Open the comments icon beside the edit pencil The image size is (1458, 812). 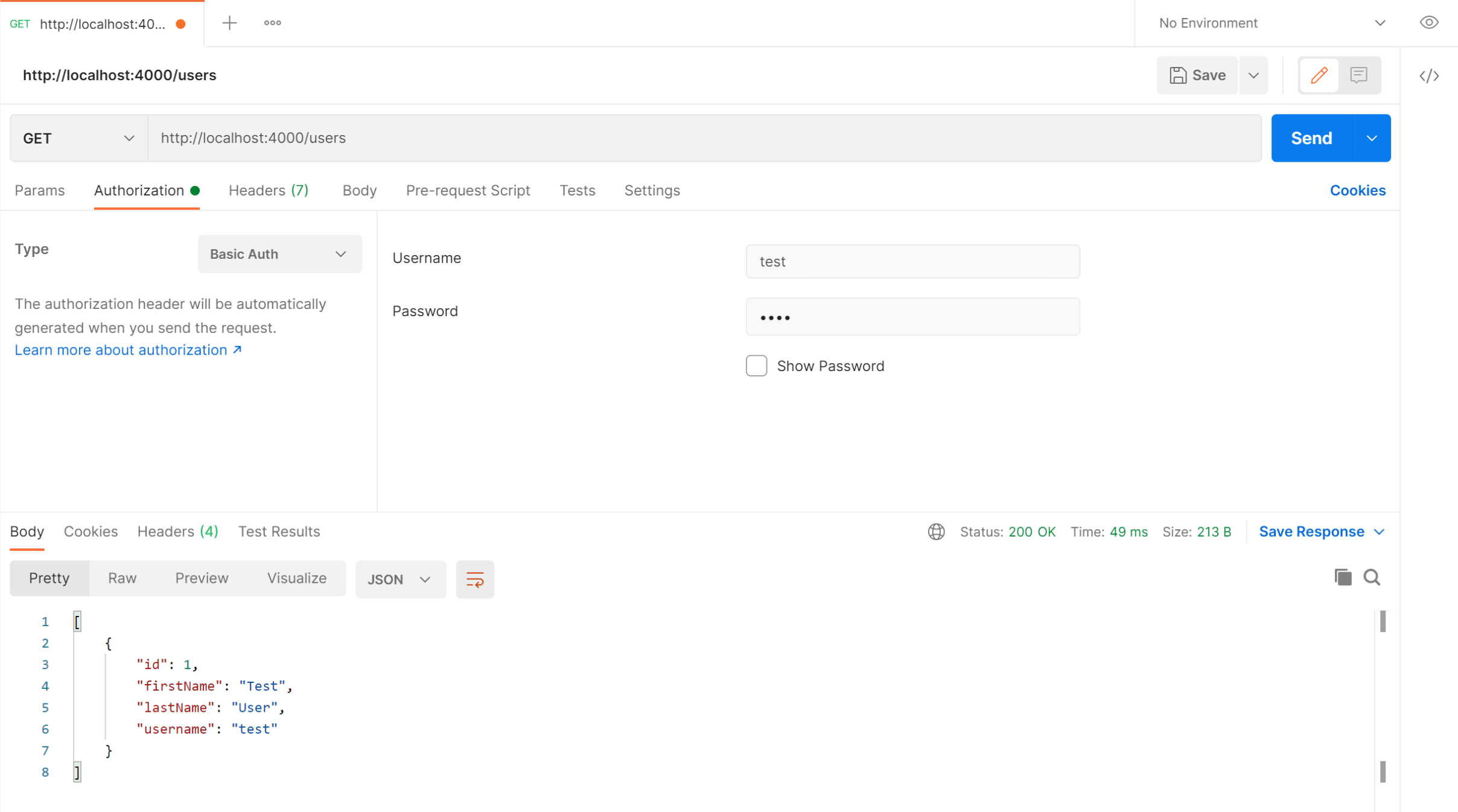coord(1359,75)
